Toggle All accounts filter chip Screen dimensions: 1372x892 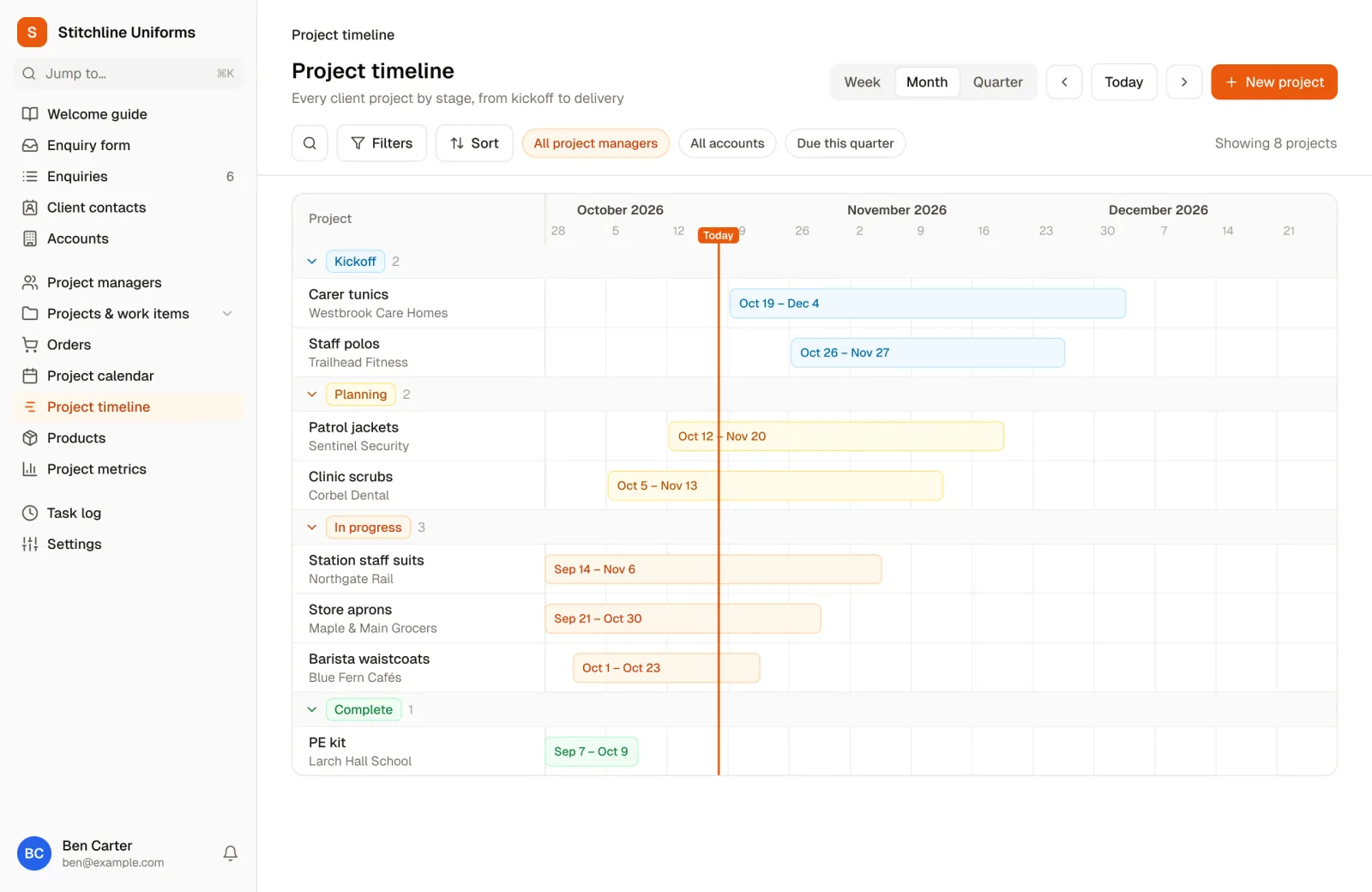click(727, 143)
